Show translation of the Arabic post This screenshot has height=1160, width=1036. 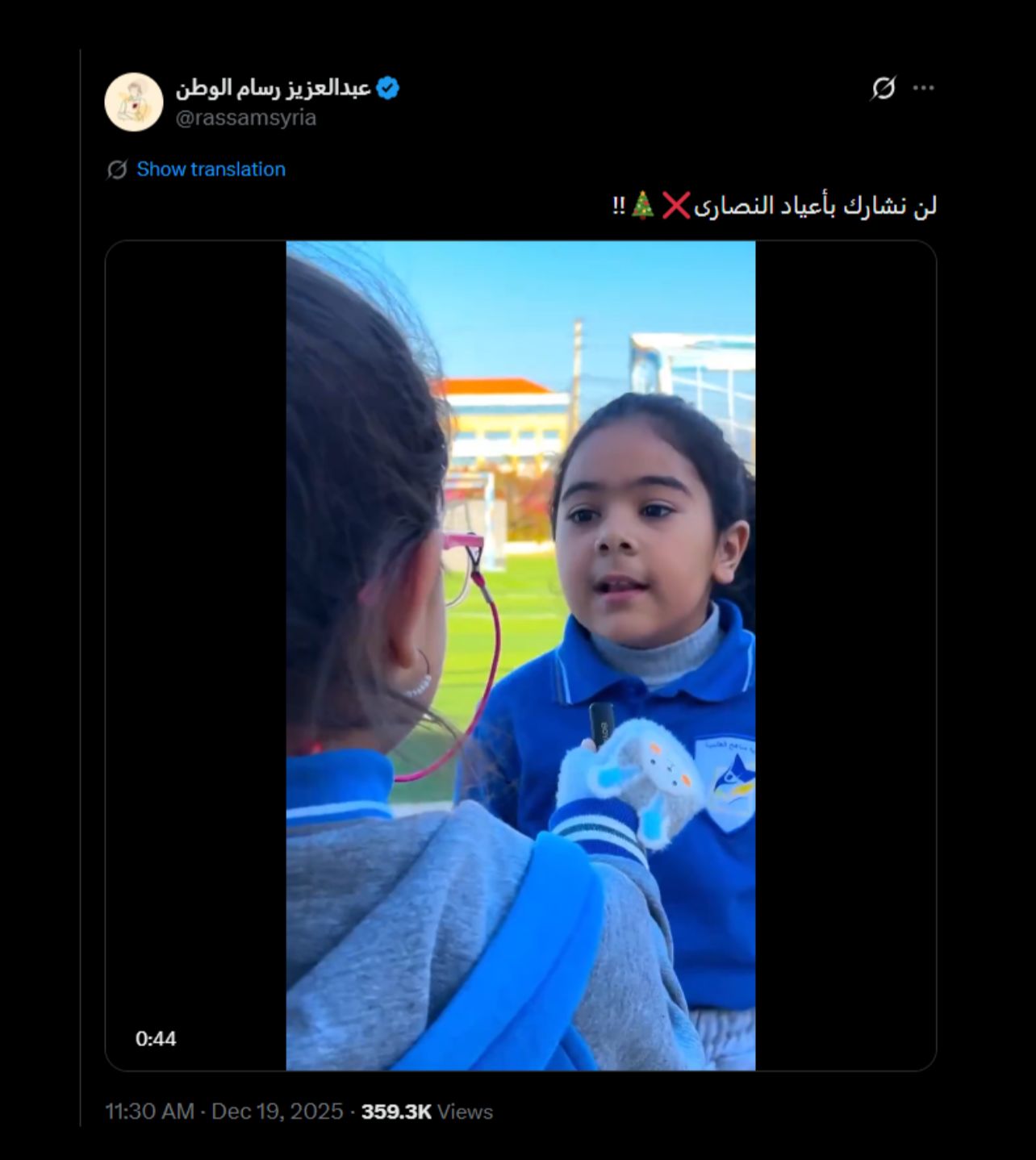point(211,169)
